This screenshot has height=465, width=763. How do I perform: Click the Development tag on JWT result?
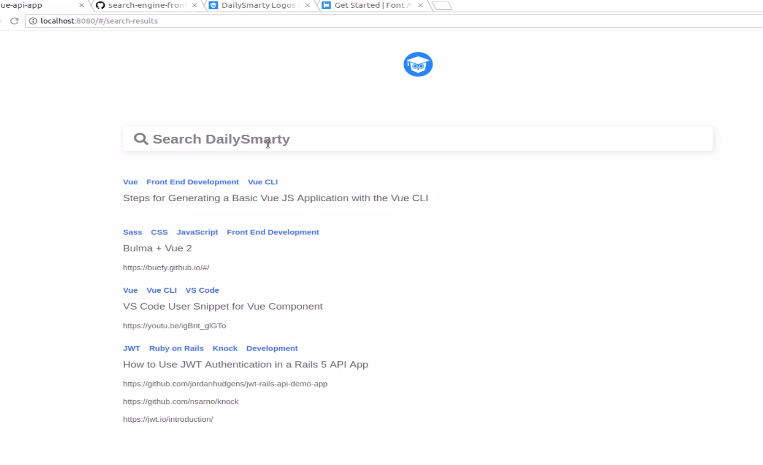click(x=272, y=348)
